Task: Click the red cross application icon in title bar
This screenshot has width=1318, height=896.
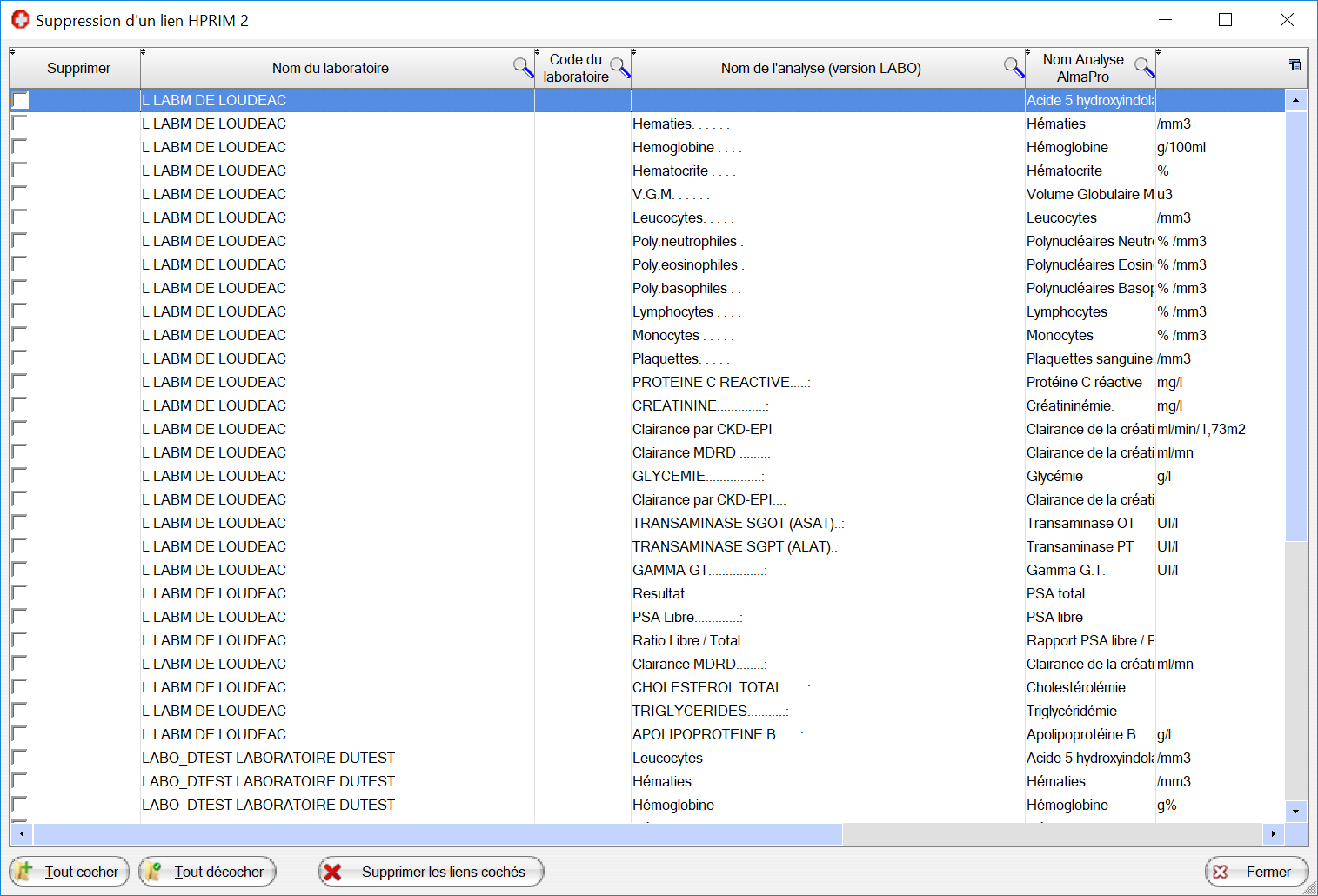Action: 20,20
